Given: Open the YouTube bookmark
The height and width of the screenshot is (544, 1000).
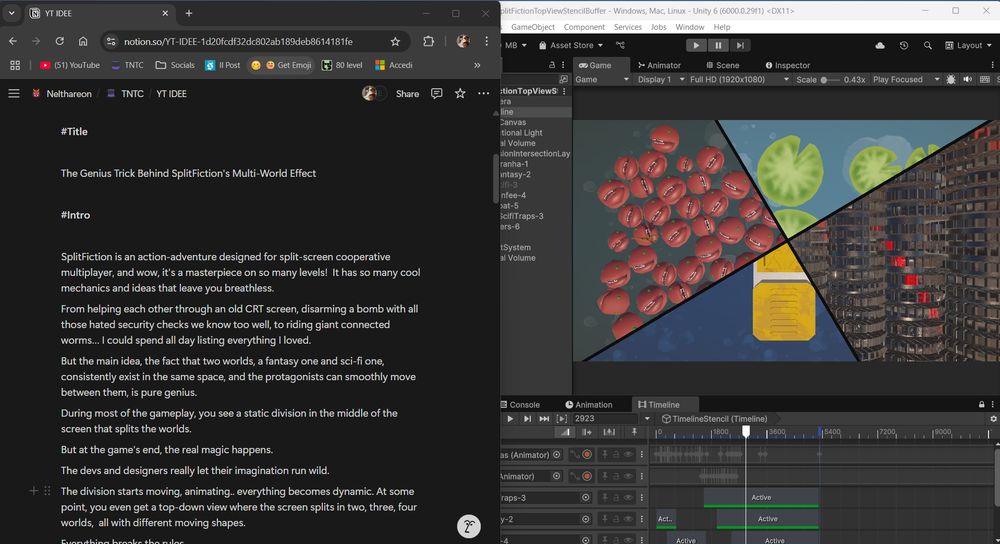Looking at the screenshot, I should click(x=70, y=65).
